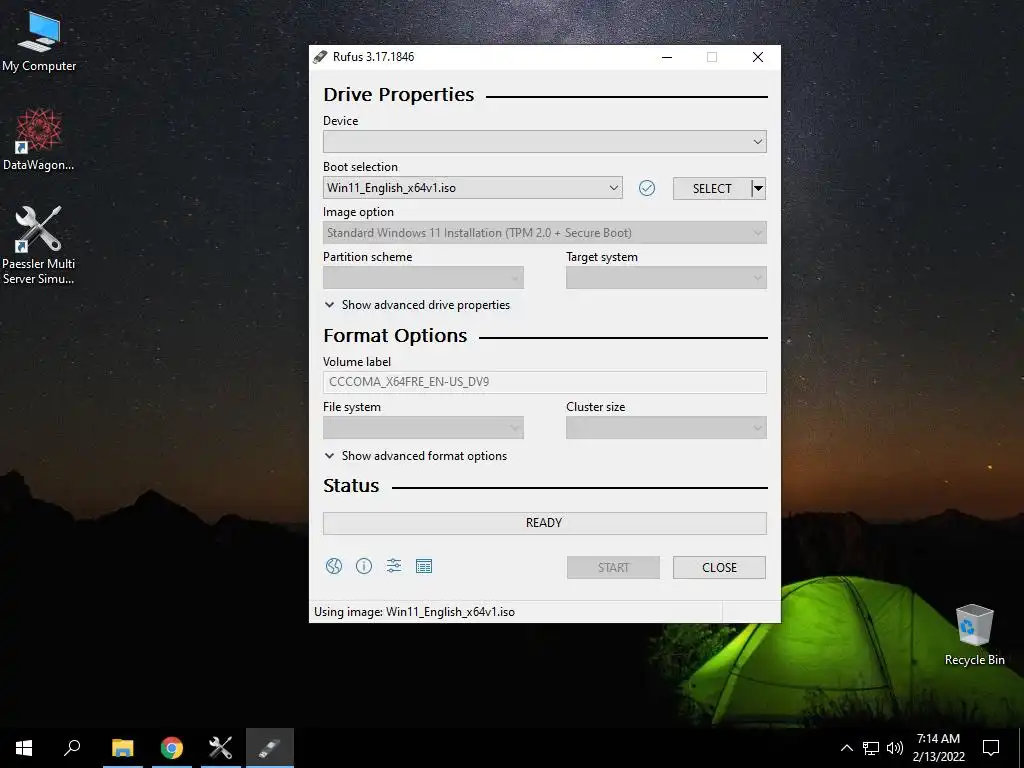The image size is (1024, 768).
Task: Click the READY status progress bar
Action: click(545, 523)
